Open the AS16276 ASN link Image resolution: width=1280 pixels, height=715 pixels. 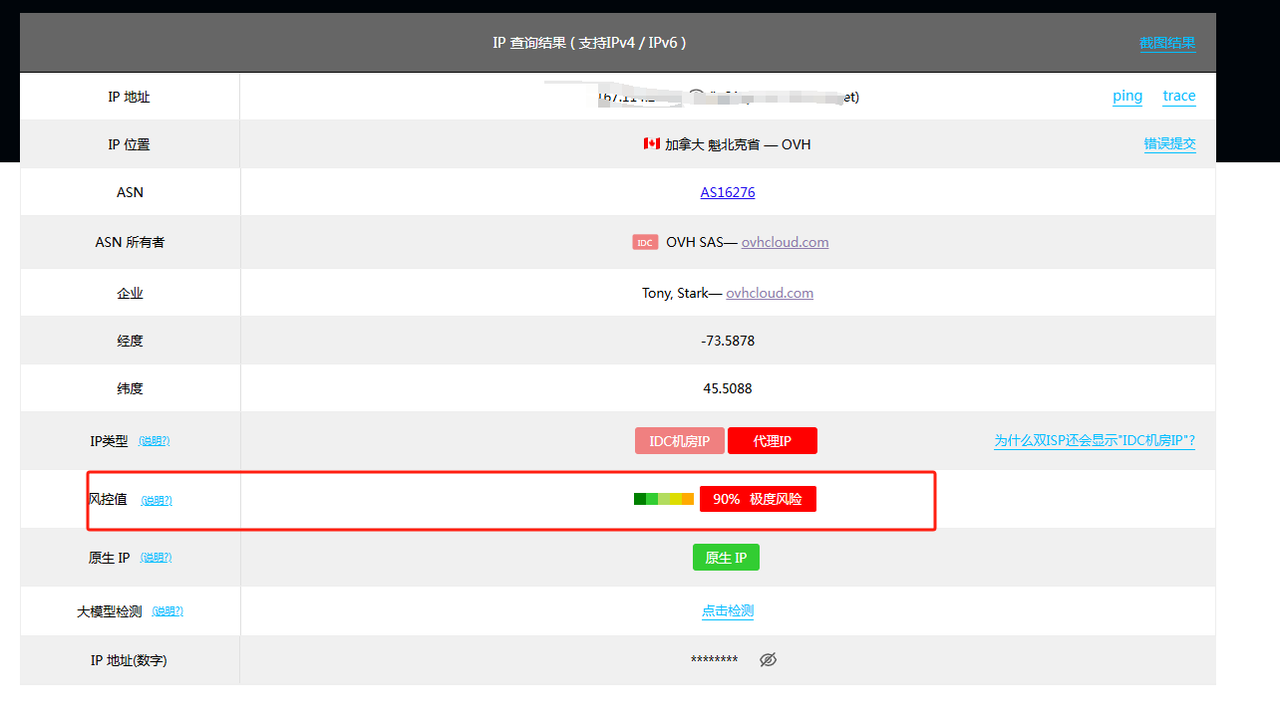(727, 192)
